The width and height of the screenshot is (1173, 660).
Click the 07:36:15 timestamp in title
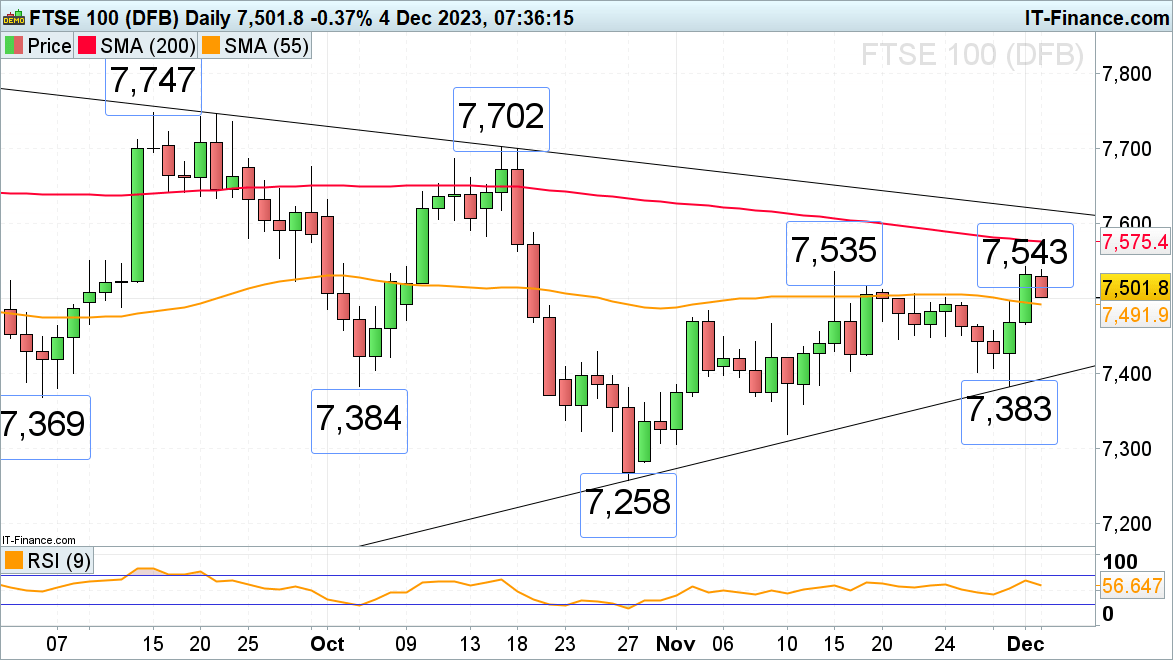click(x=533, y=17)
